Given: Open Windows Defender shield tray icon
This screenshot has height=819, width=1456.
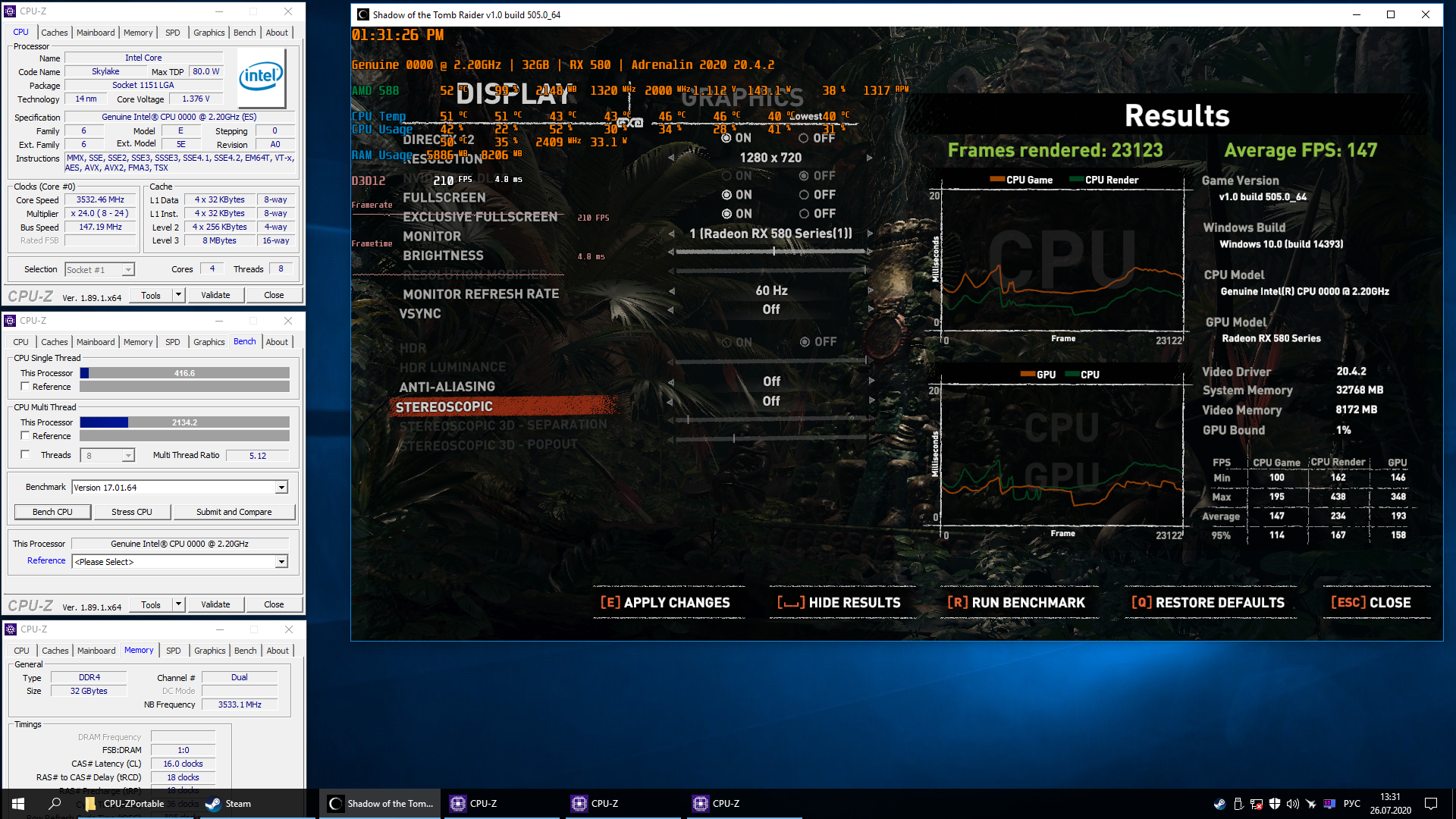Looking at the screenshot, I should (x=1275, y=804).
